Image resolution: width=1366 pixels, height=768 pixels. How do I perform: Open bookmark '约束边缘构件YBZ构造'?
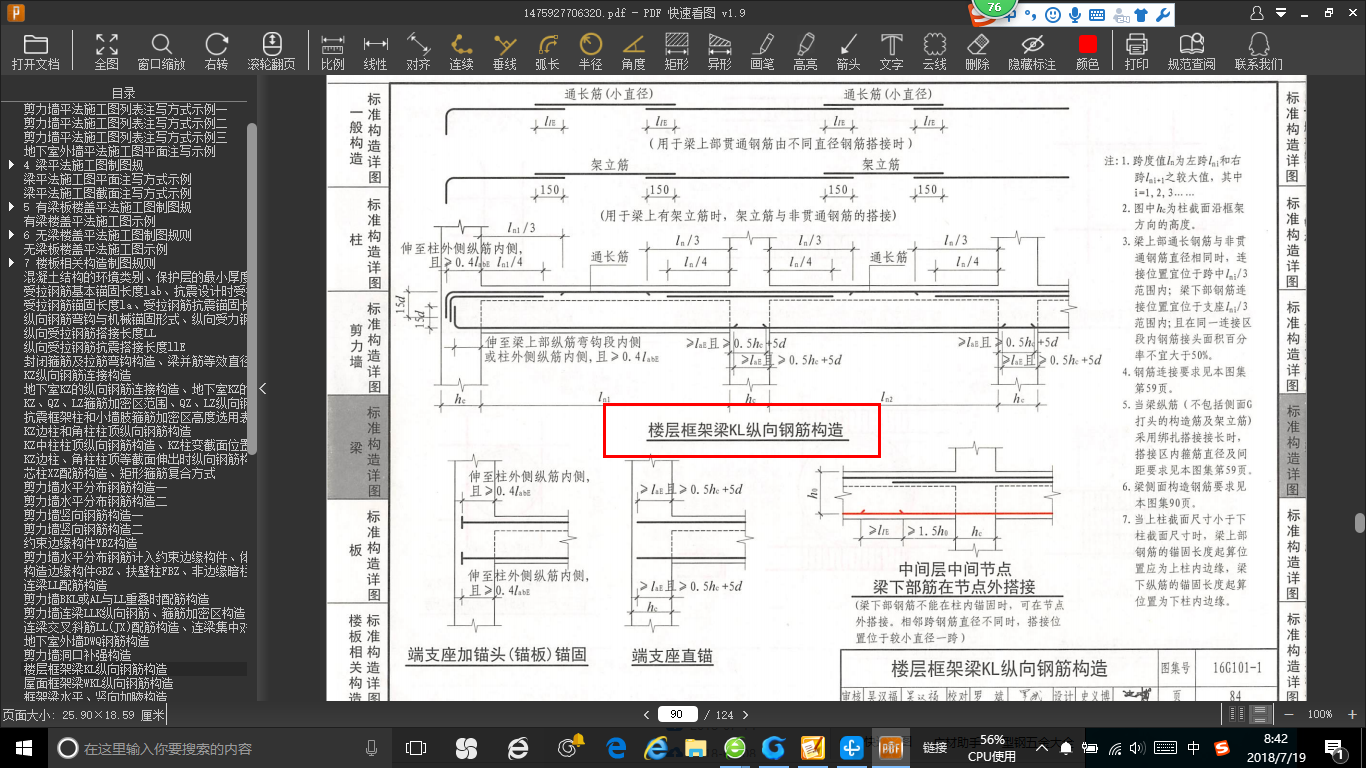pos(80,543)
